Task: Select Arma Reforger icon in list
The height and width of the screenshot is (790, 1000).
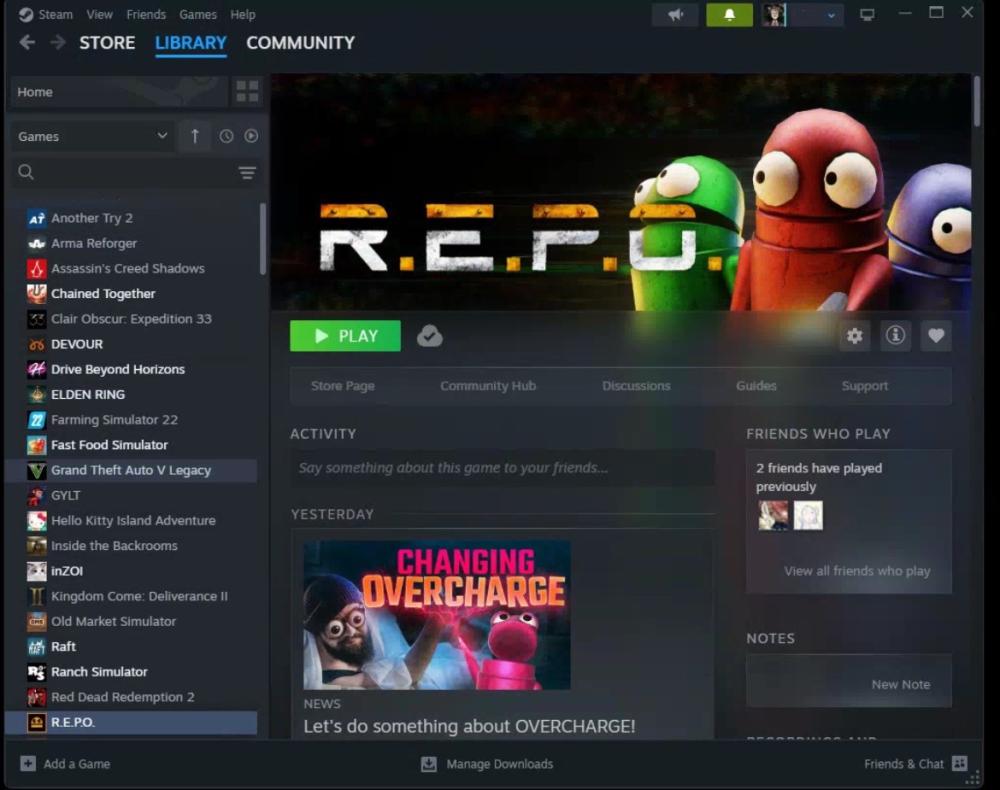Action: (36, 243)
